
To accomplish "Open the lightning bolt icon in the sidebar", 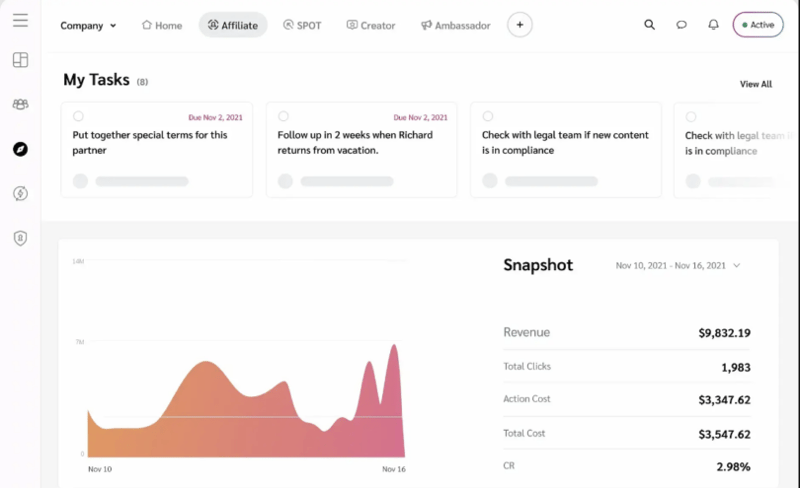I will tap(20, 193).
